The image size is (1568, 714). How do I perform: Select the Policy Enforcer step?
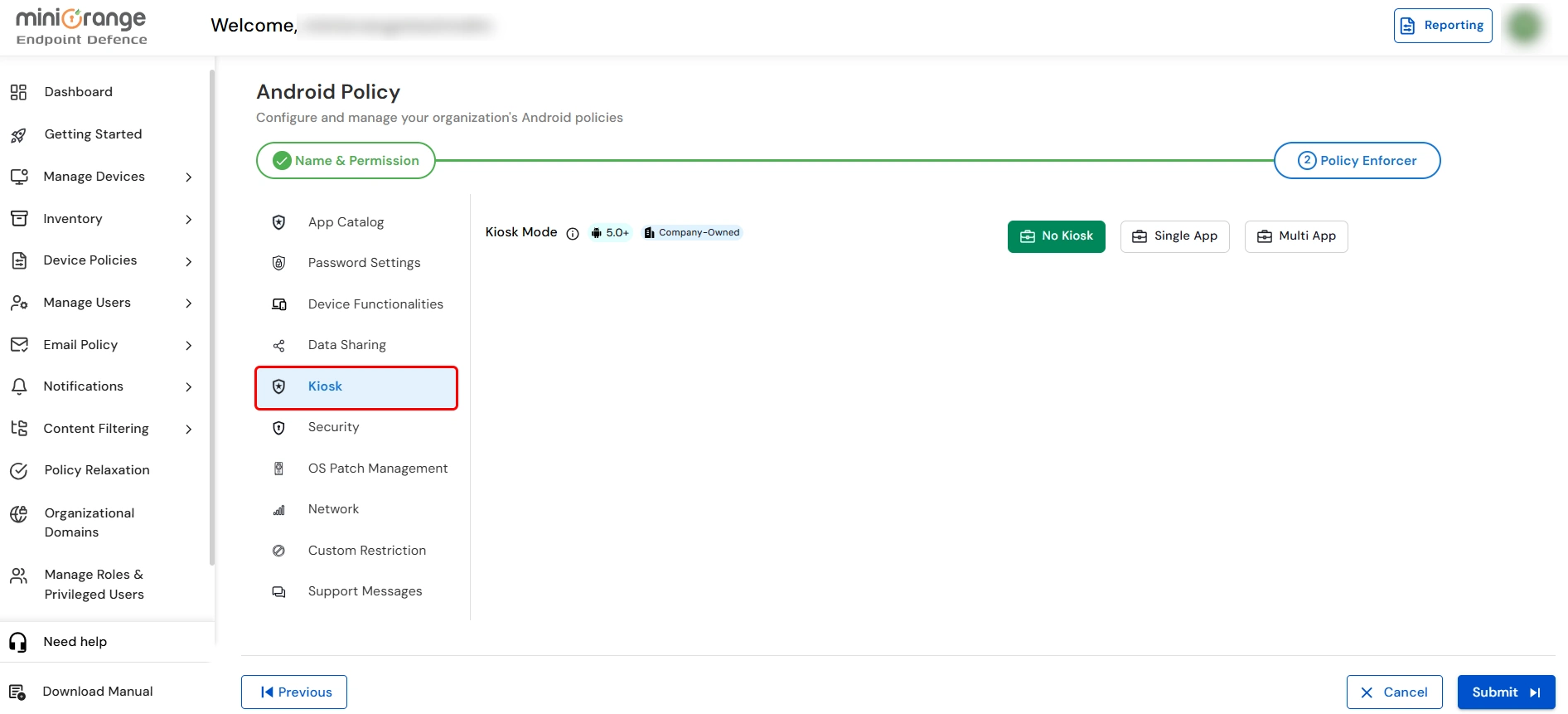(1357, 161)
